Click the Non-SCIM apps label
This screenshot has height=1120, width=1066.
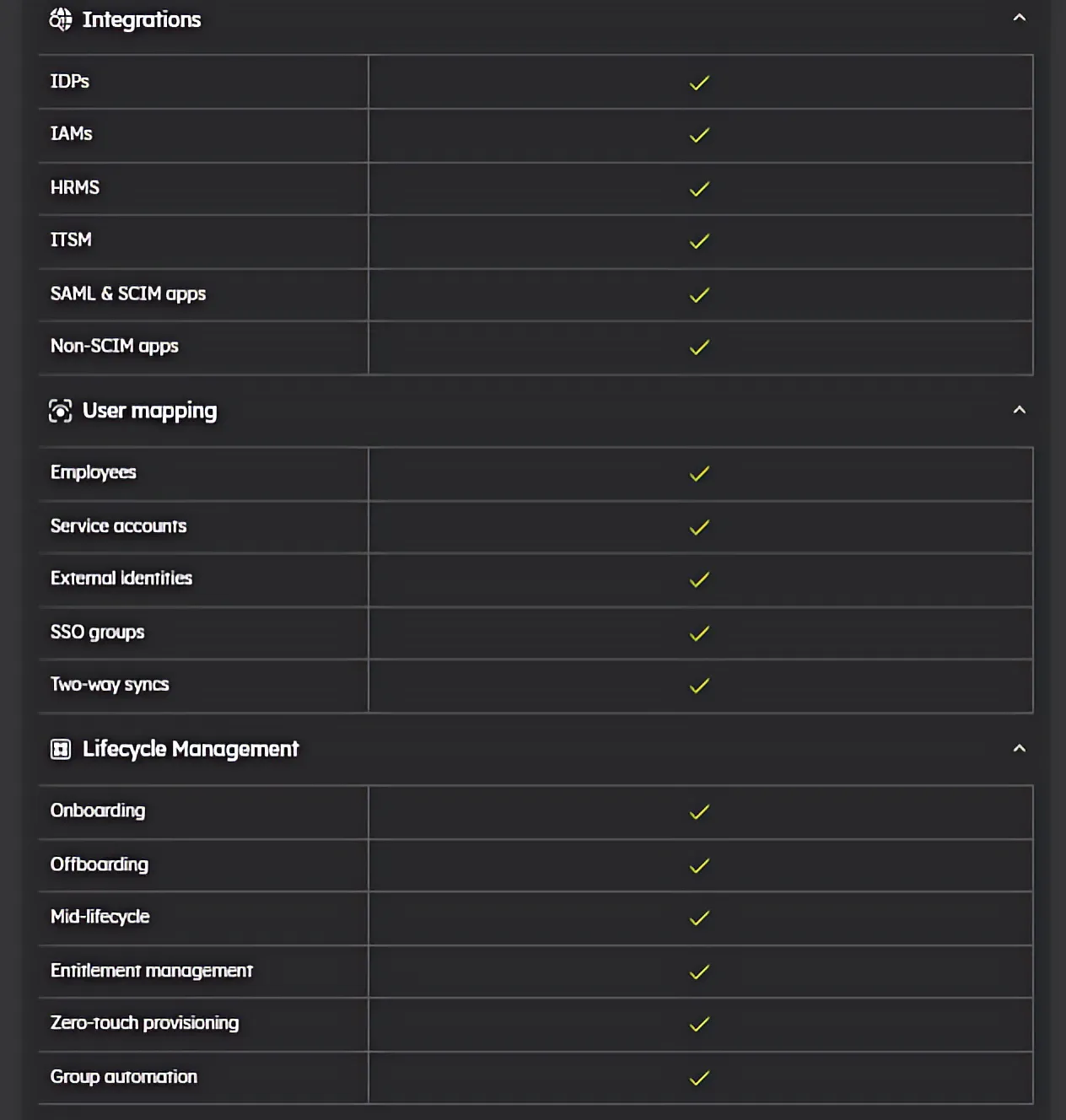(x=115, y=347)
